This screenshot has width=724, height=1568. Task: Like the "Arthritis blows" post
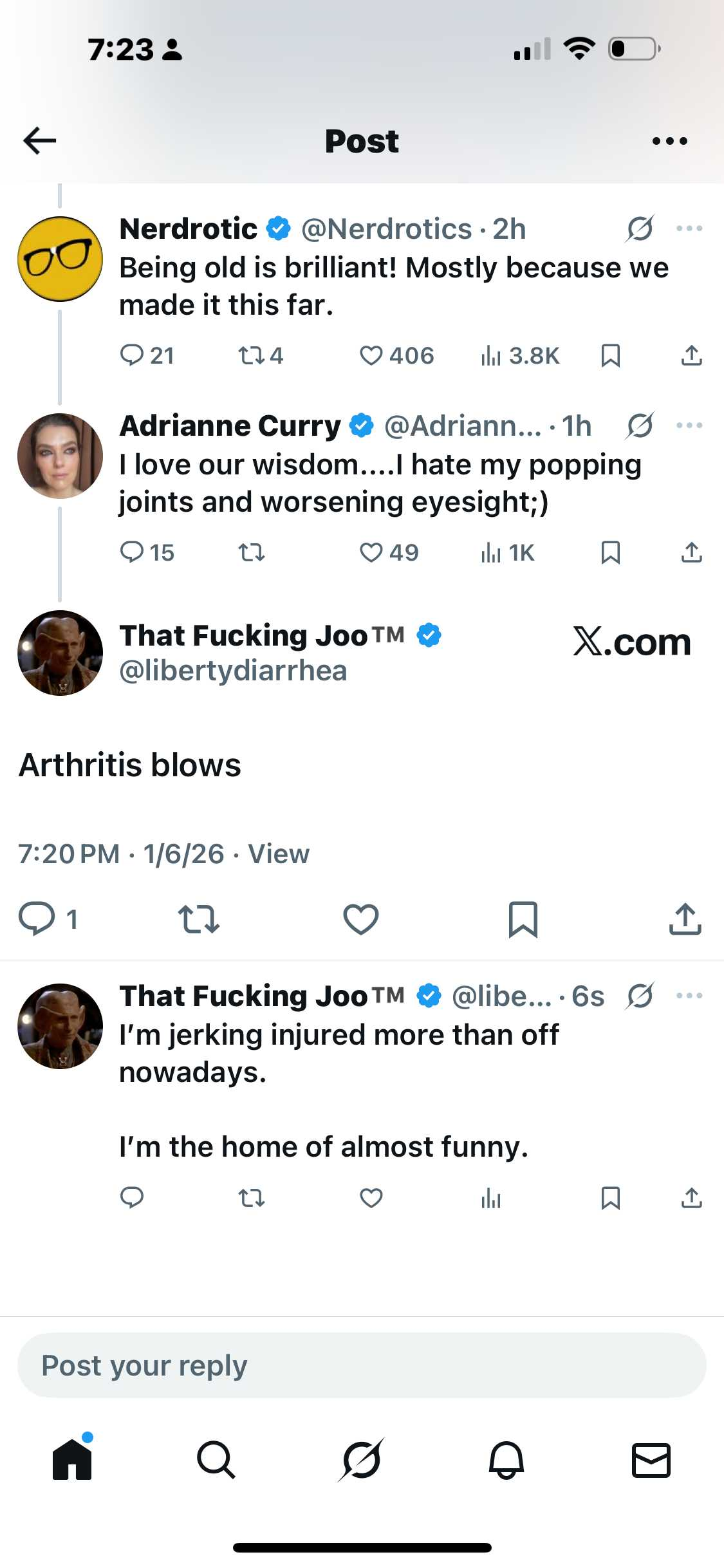(x=361, y=919)
